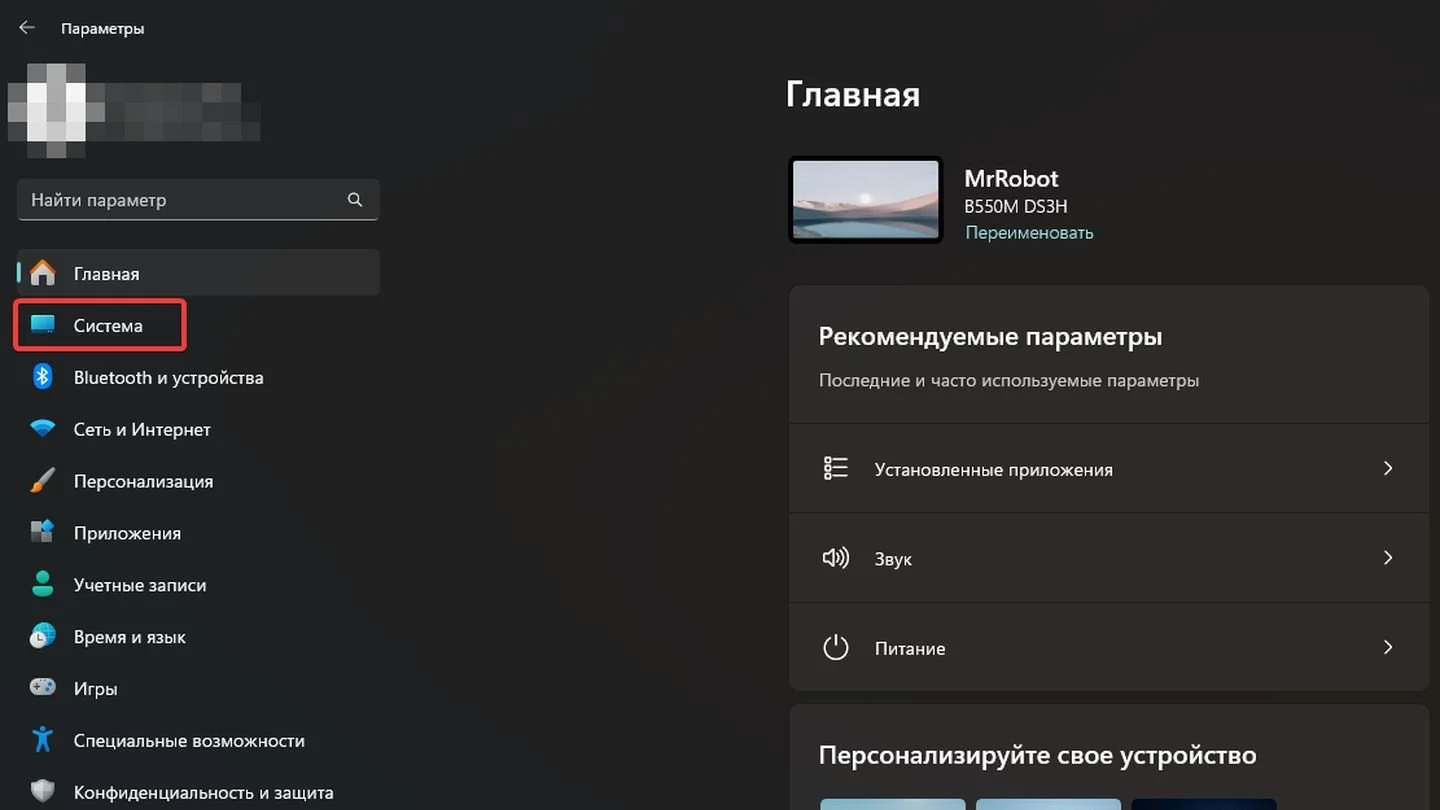
Task: Open Приложения in the sidebar
Action: point(127,534)
